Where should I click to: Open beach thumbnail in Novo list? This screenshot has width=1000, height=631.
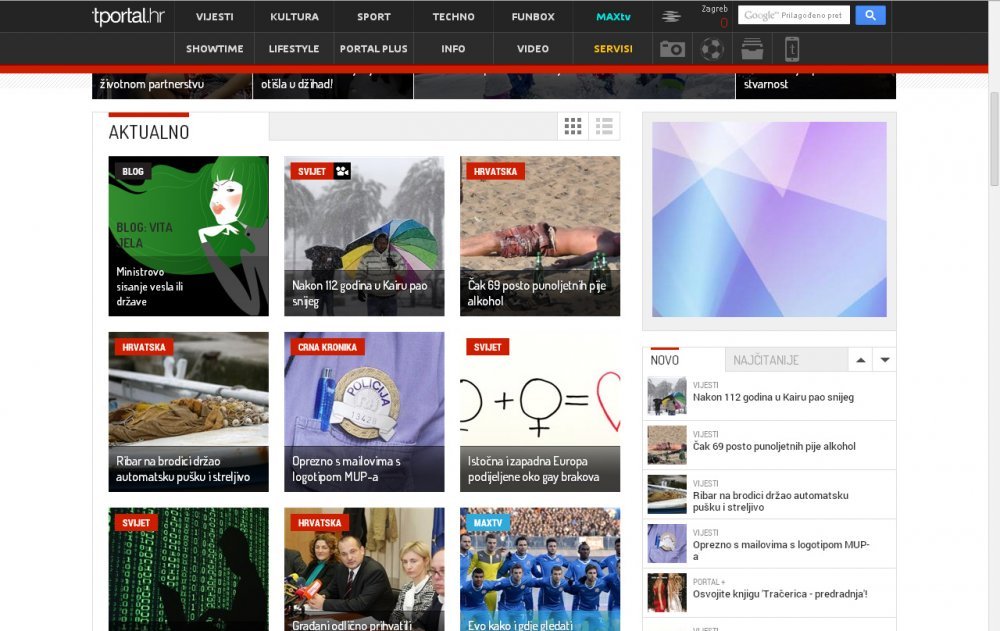tap(667, 445)
